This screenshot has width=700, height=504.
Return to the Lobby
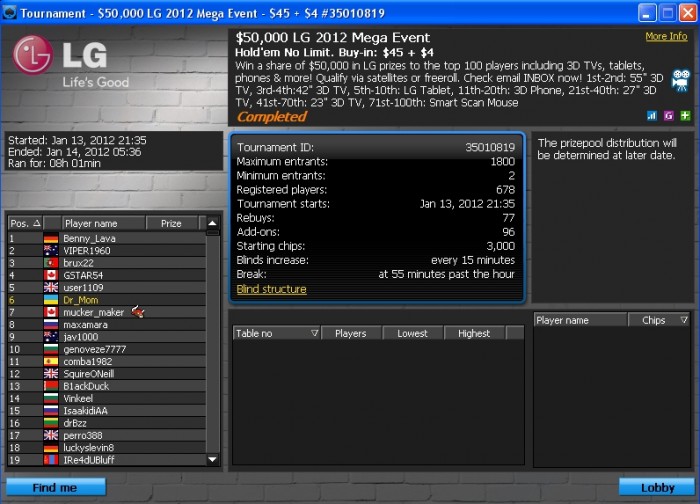click(x=657, y=487)
